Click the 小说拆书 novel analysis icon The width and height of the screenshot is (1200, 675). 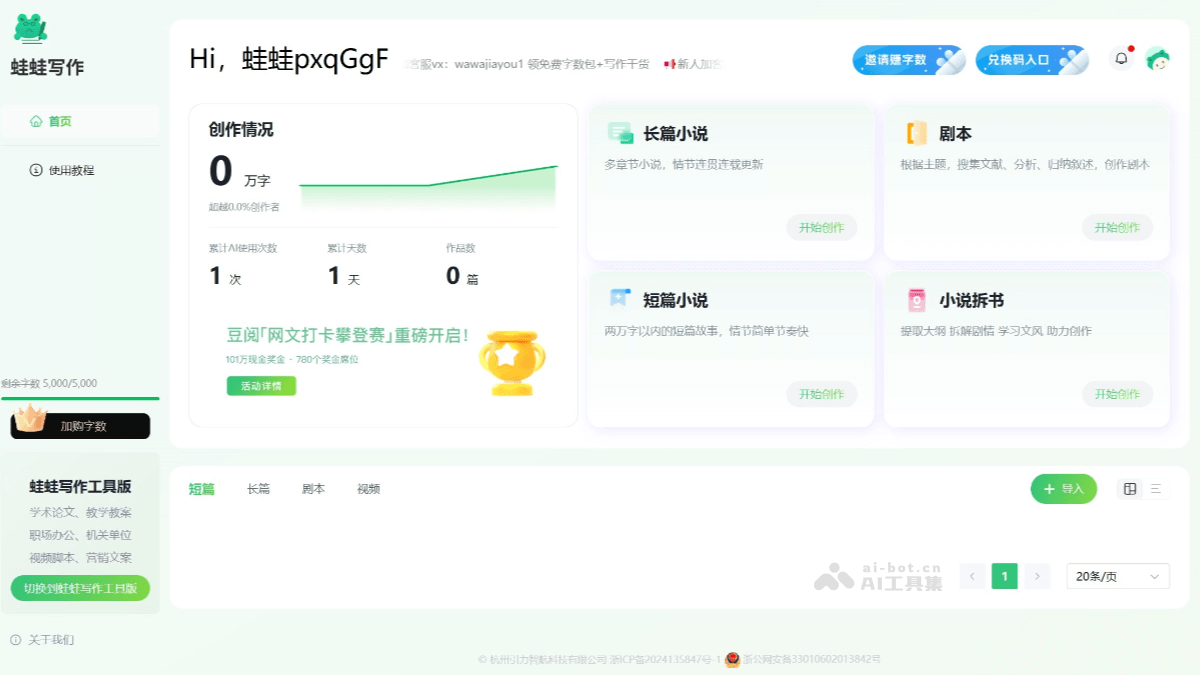coord(918,298)
